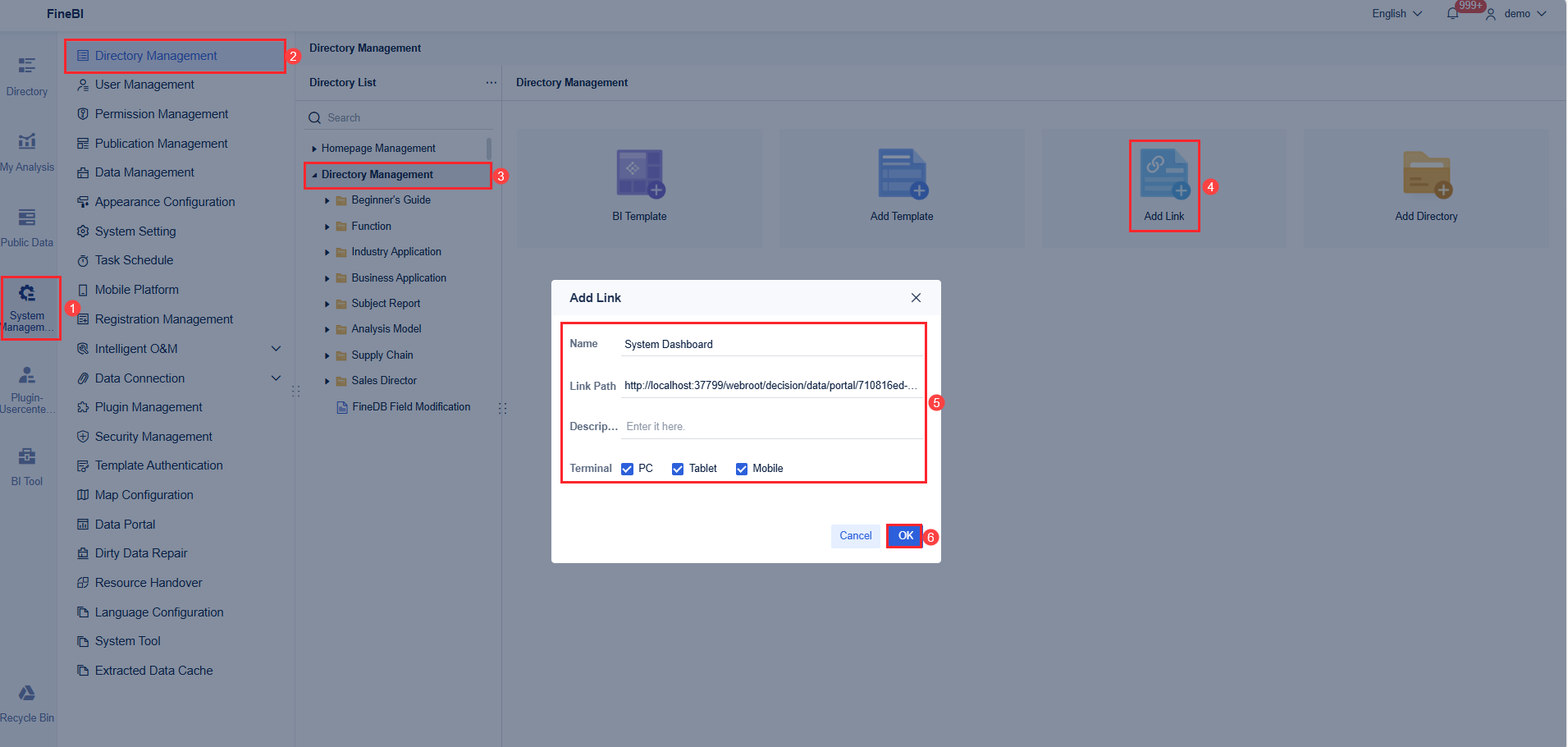1568x747 pixels.
Task: Collapse the Directory Management tree node
Action: [x=314, y=175]
